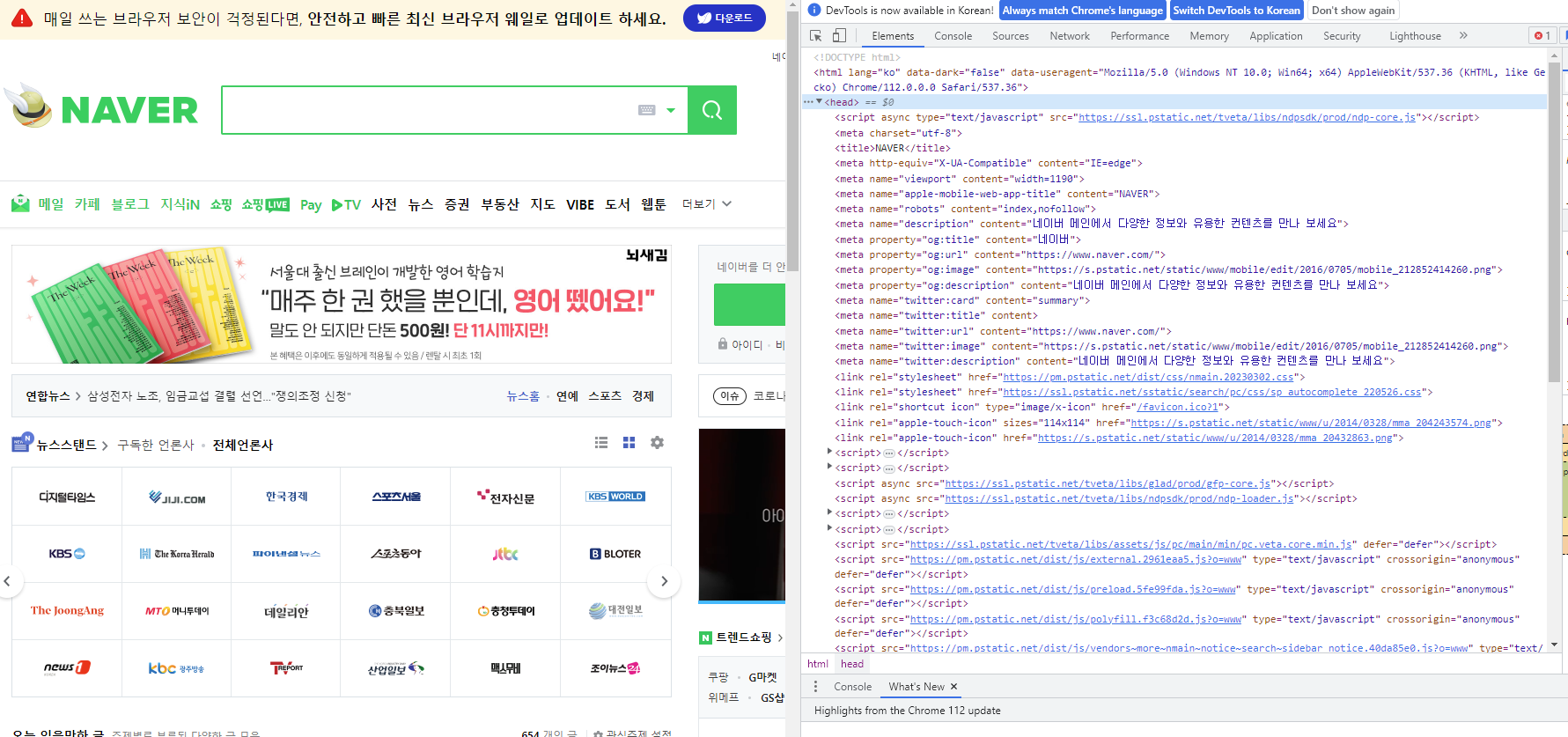Viewport: 1568px width, 737px height.
Task: Switch to DevTools Application tab
Action: 1276,36
